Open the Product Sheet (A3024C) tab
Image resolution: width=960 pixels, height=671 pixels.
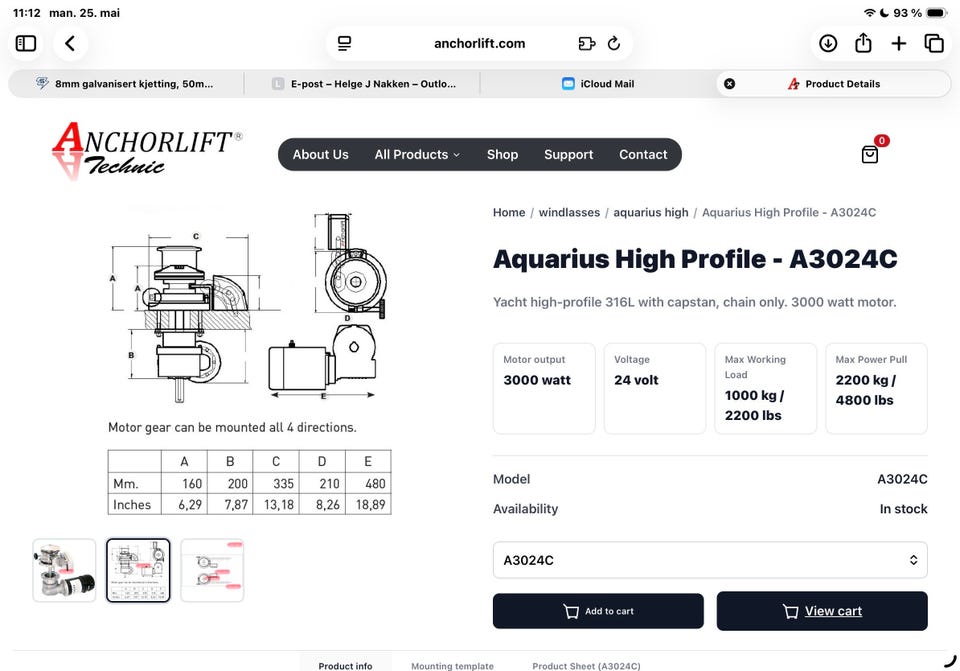[x=586, y=665]
